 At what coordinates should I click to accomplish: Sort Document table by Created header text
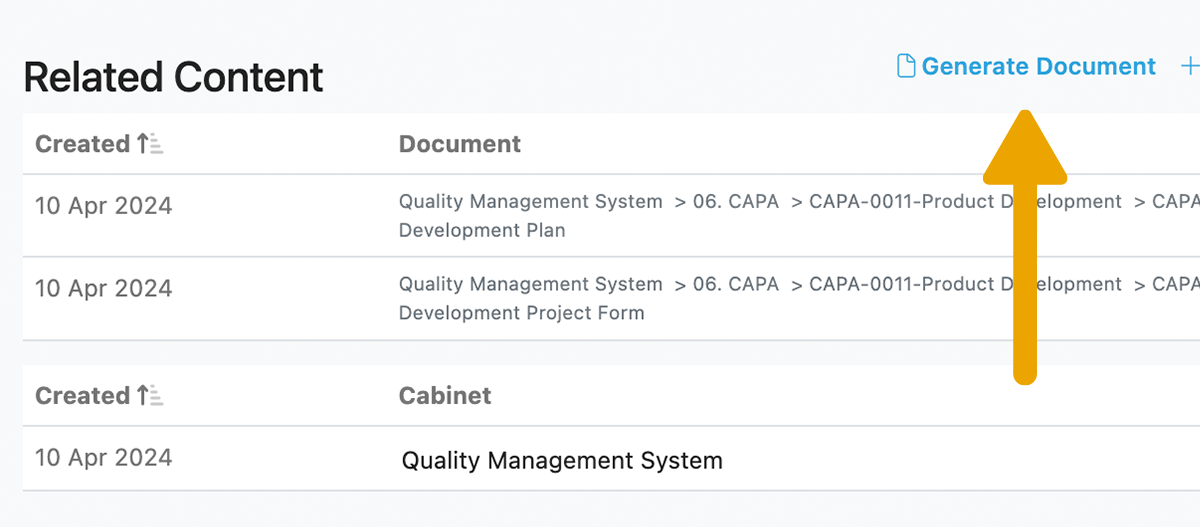pyautogui.click(x=82, y=144)
